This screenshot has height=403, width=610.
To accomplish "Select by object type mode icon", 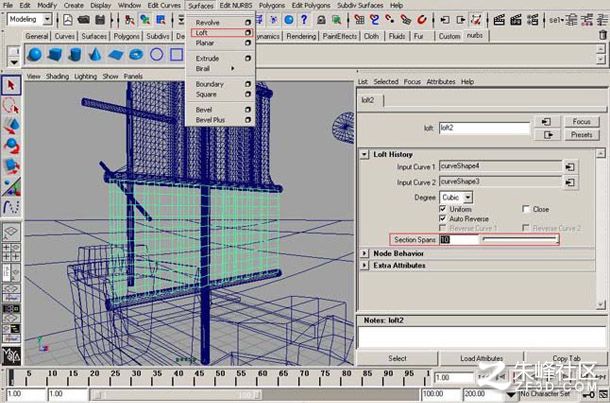I will pos(145,19).
